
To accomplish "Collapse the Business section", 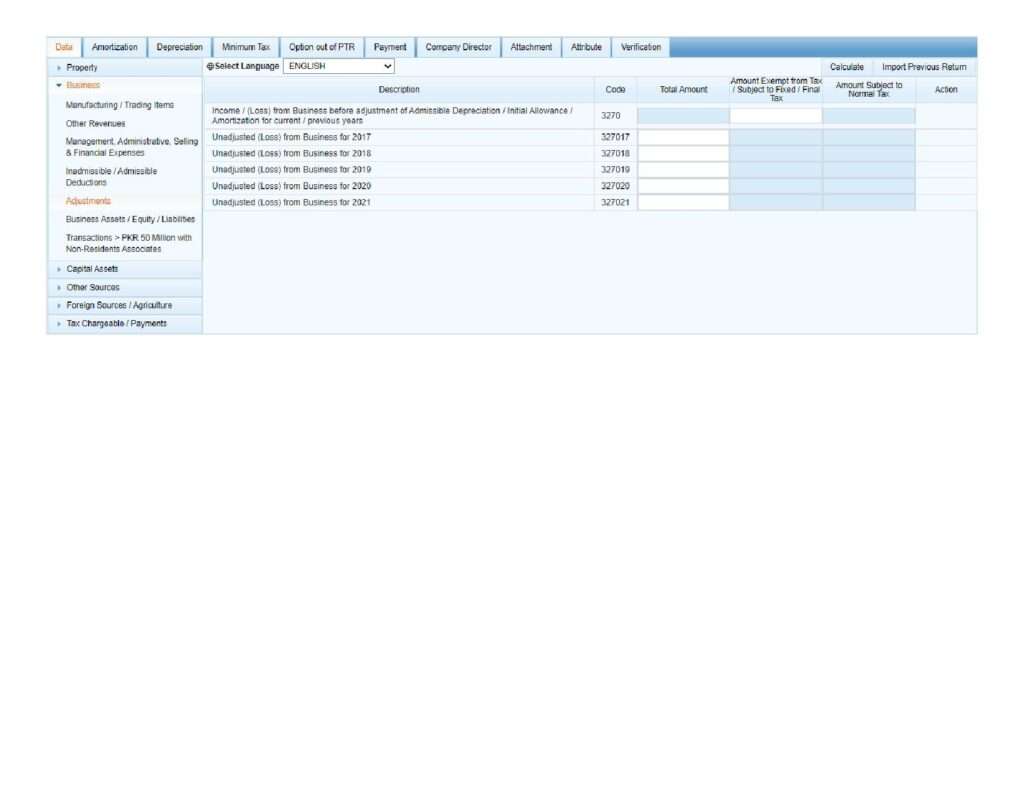I will [x=82, y=85].
